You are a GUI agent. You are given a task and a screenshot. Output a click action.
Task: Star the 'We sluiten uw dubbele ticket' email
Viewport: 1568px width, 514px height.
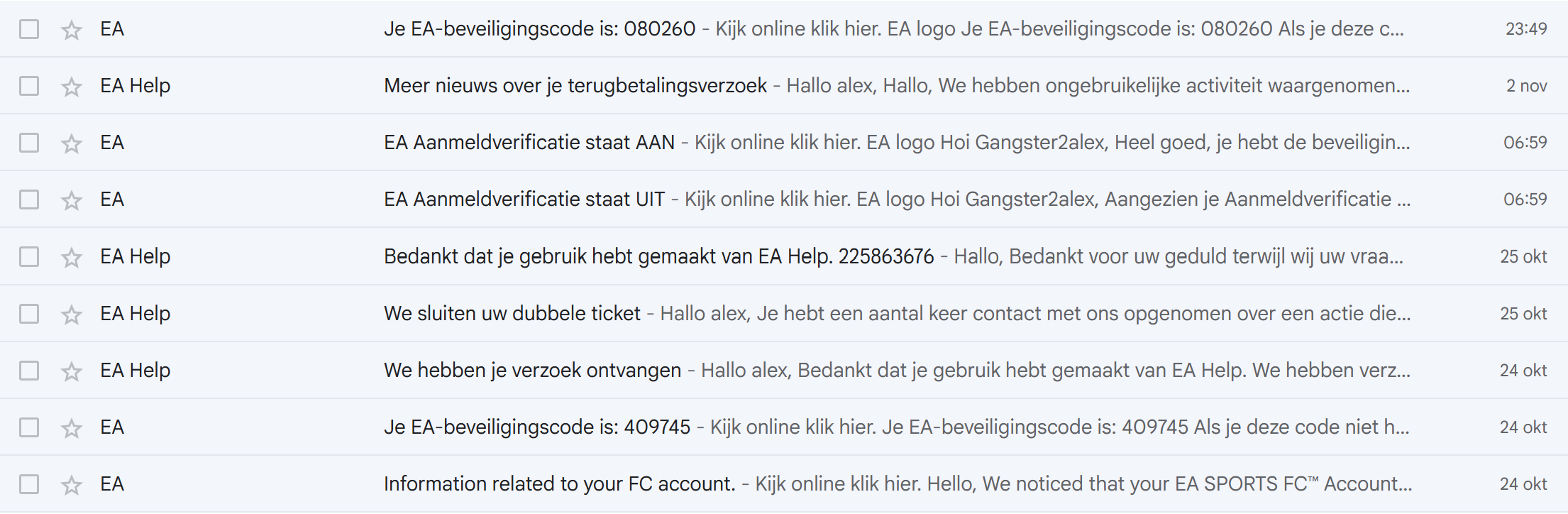(72, 314)
